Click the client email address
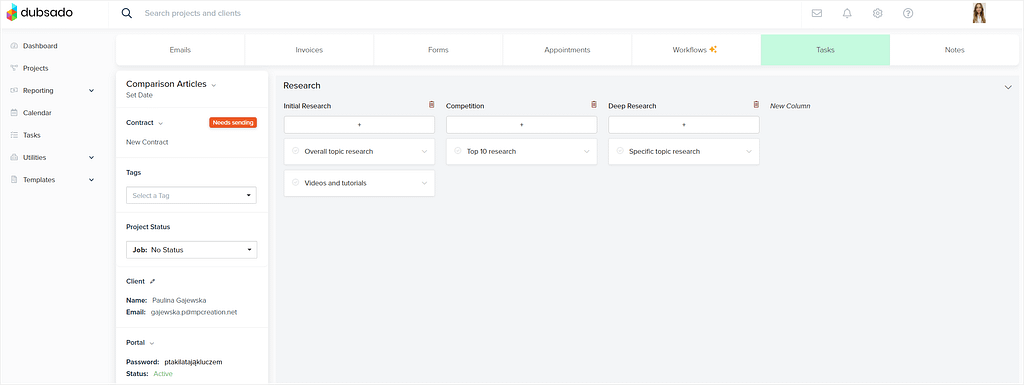The image size is (1024, 385). click(x=194, y=312)
